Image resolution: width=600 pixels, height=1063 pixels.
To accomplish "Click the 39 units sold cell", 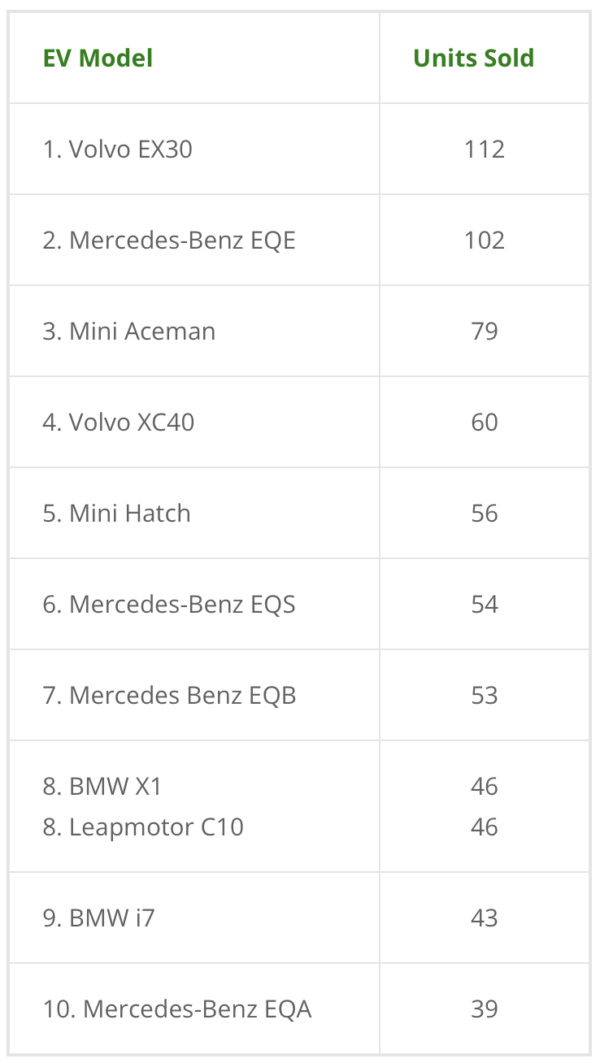I will tap(484, 1008).
